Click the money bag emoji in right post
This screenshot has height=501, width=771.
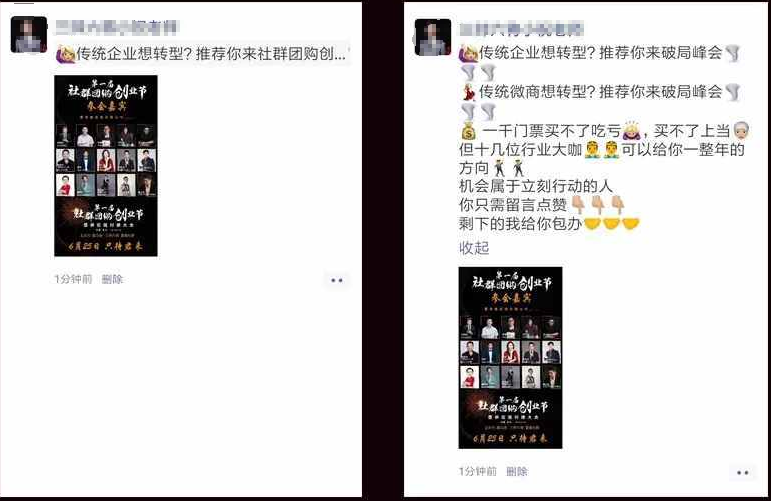coord(469,131)
